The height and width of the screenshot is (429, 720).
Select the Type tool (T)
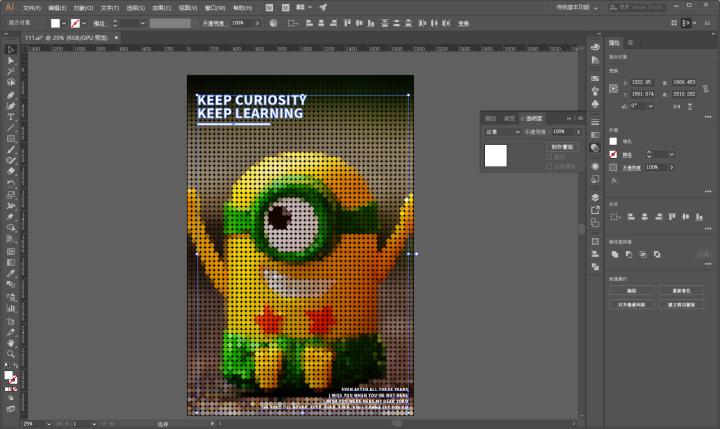[11, 116]
